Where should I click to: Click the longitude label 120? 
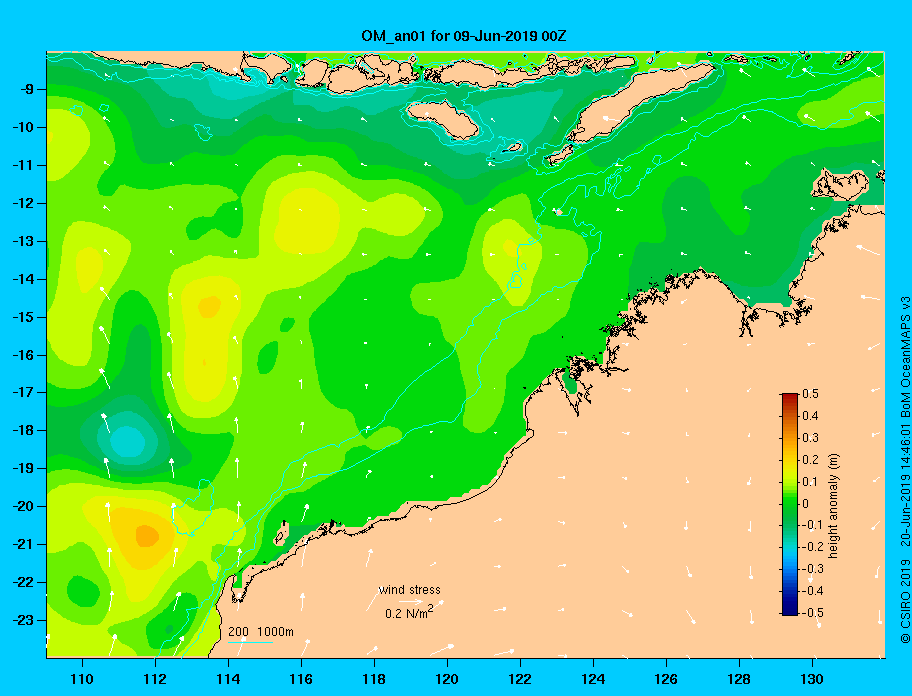pos(447,679)
